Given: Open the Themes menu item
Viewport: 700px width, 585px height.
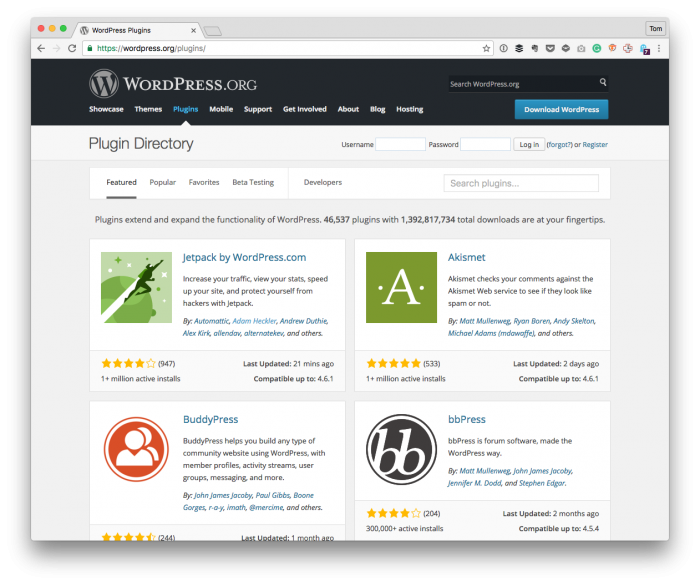Looking at the screenshot, I should [x=148, y=109].
